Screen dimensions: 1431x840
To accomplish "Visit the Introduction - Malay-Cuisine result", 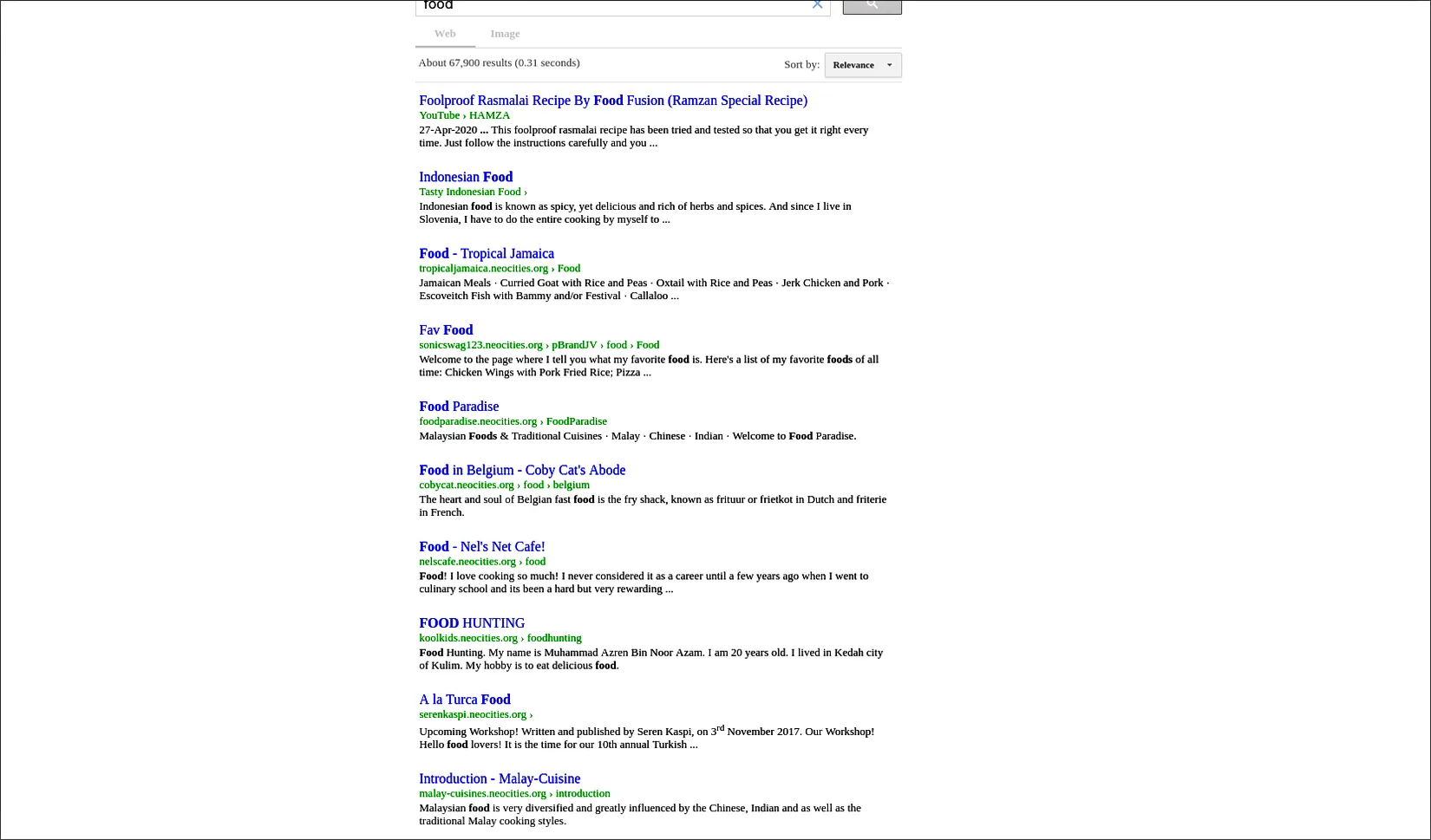I will (500, 778).
